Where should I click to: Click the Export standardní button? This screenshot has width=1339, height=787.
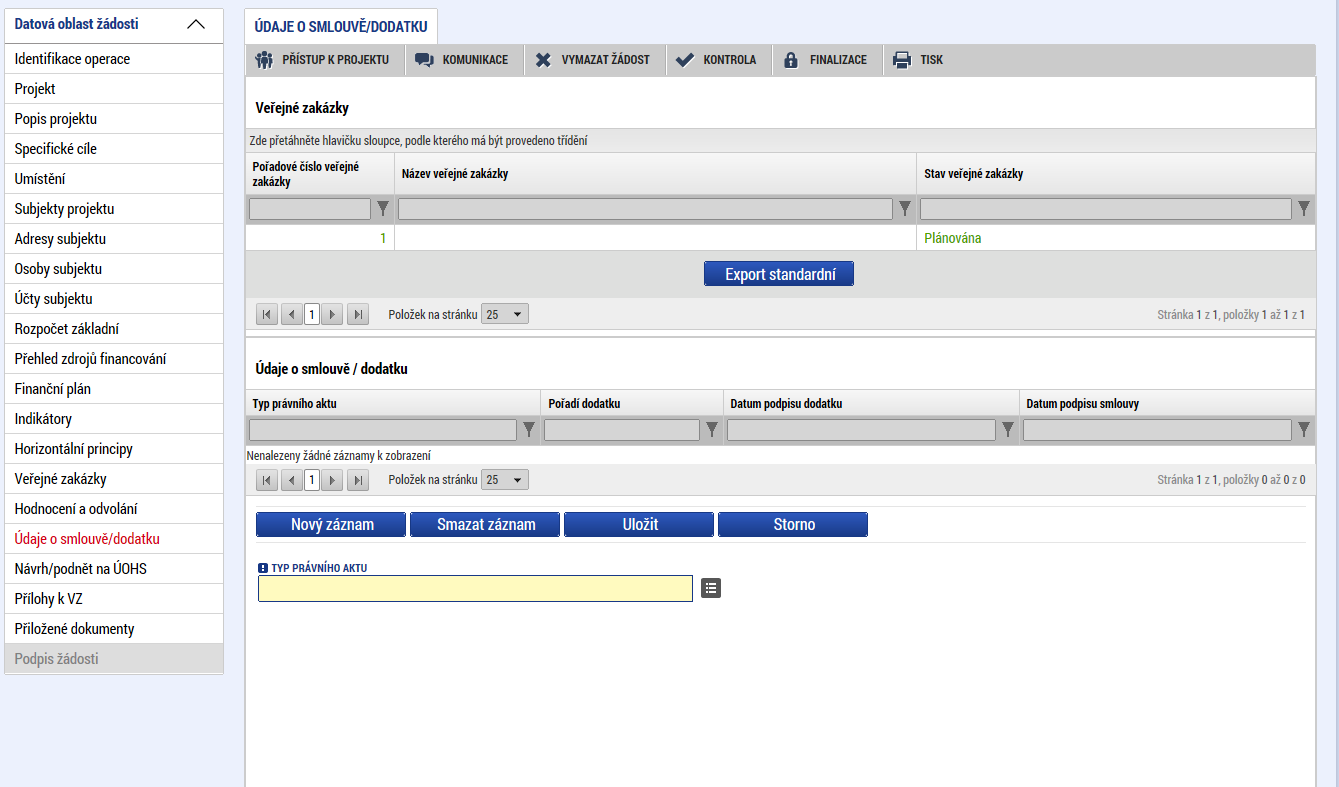pyautogui.click(x=779, y=274)
